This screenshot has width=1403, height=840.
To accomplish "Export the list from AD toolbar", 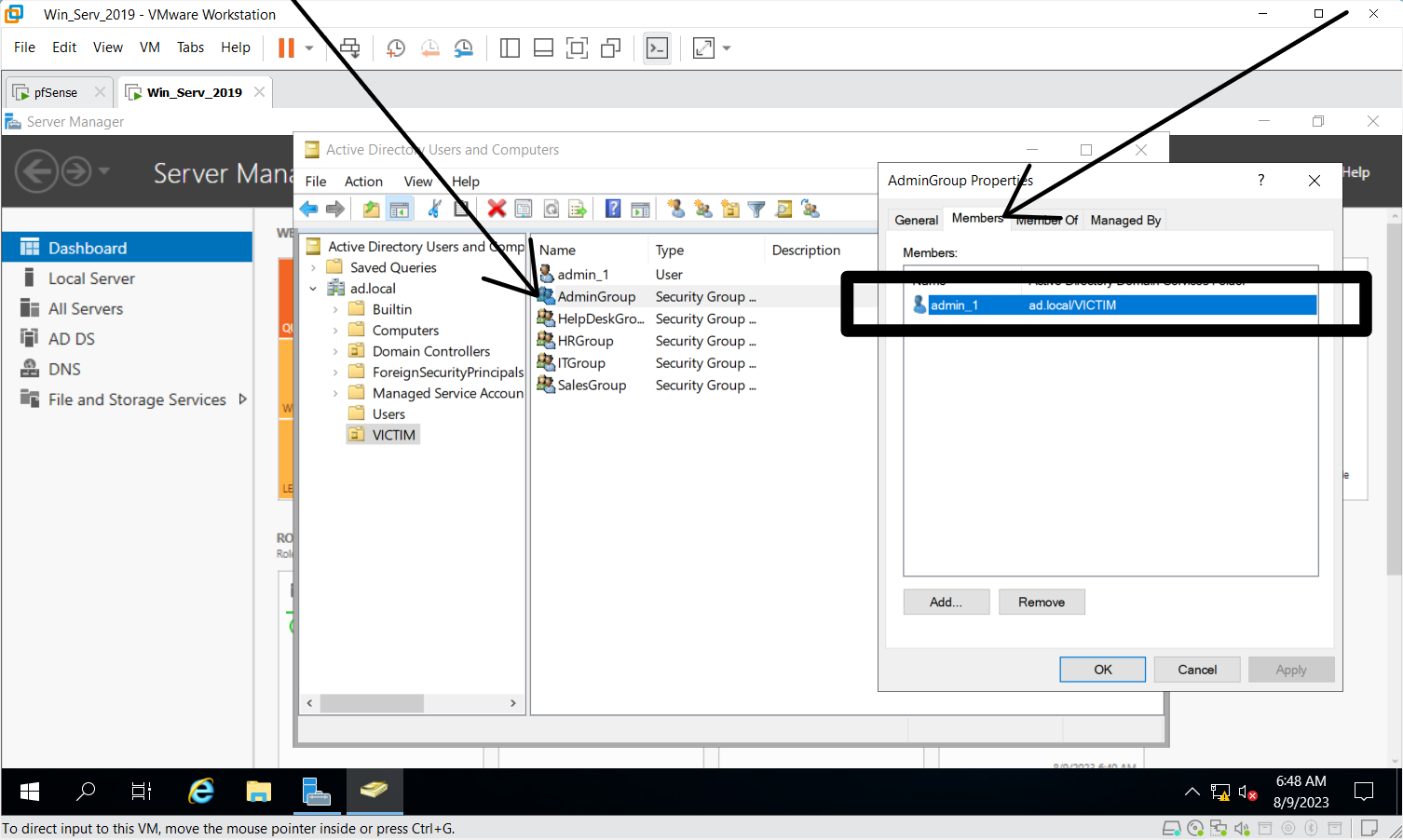I will (578, 209).
